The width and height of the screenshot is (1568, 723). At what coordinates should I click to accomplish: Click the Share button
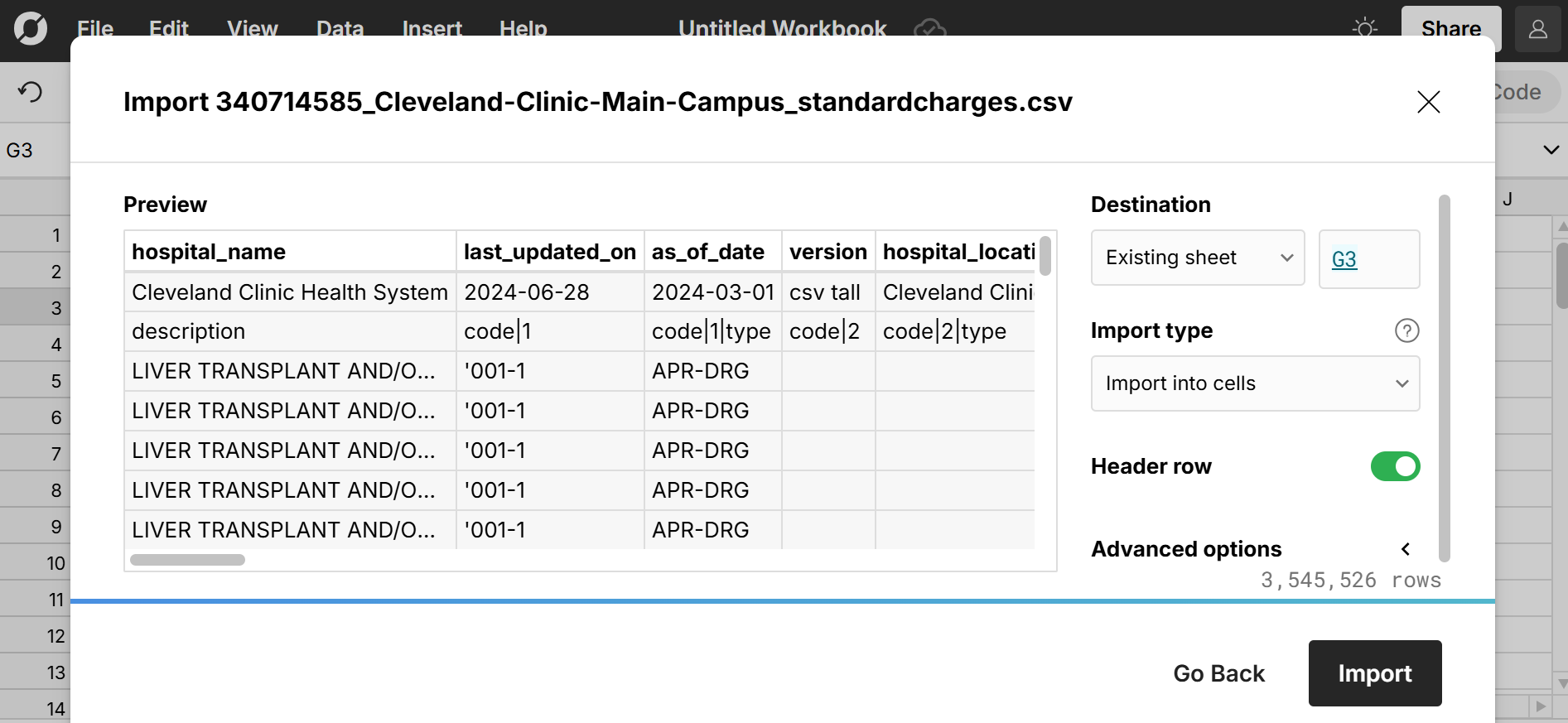1450,28
